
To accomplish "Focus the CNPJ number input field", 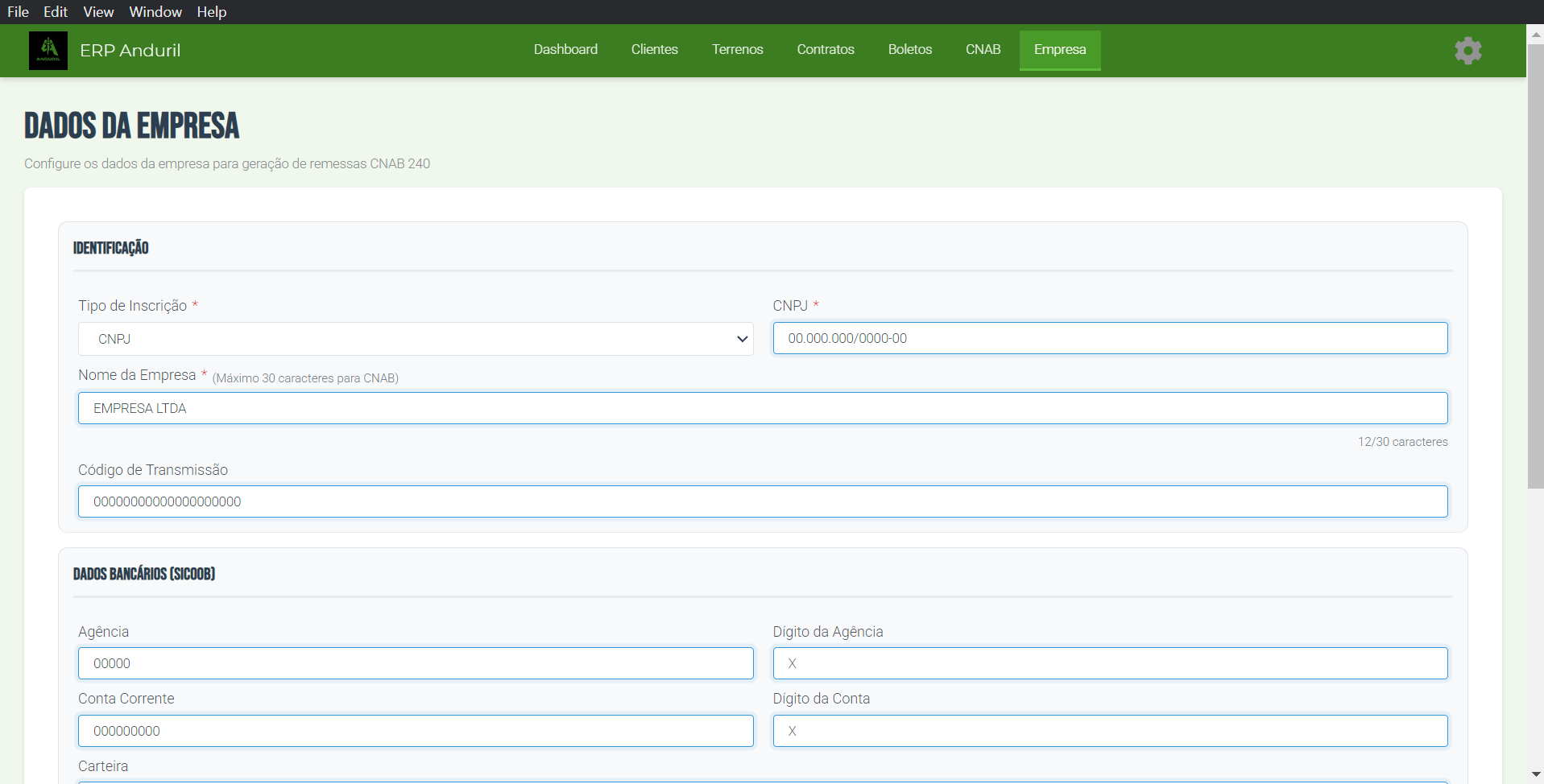I will coord(1109,338).
